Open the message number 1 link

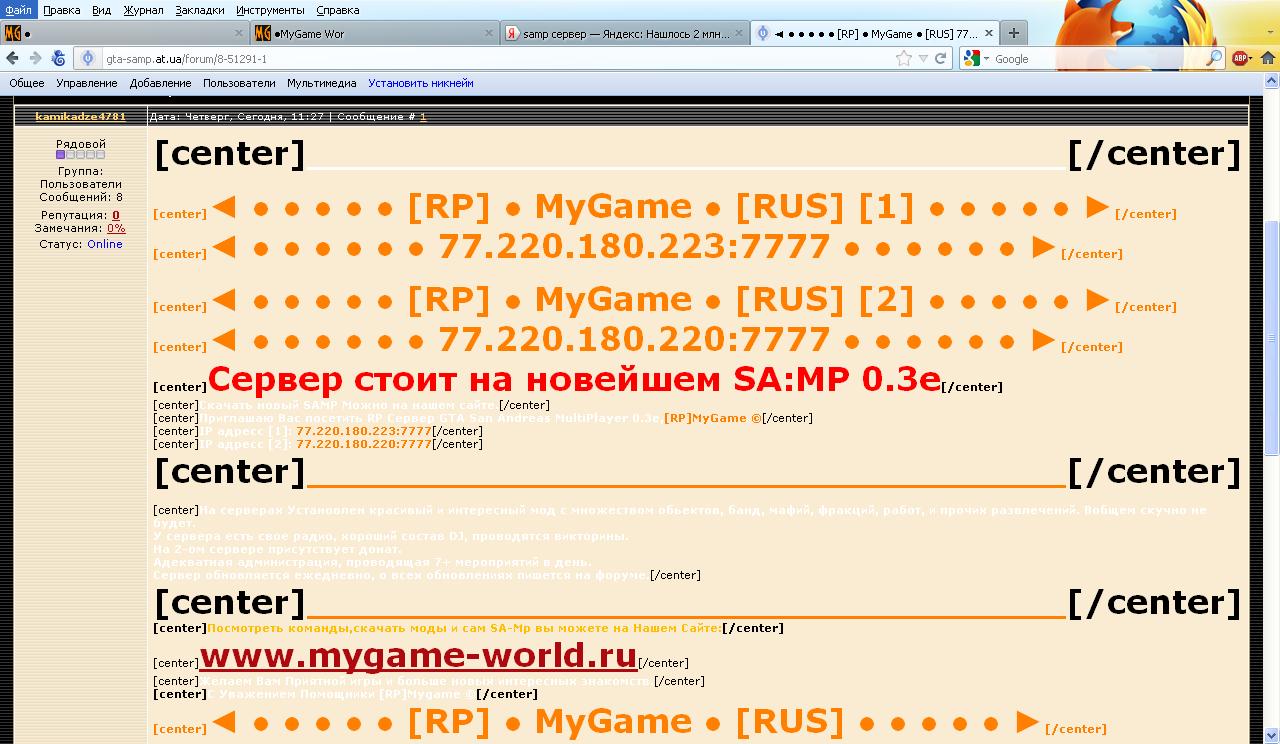423,117
